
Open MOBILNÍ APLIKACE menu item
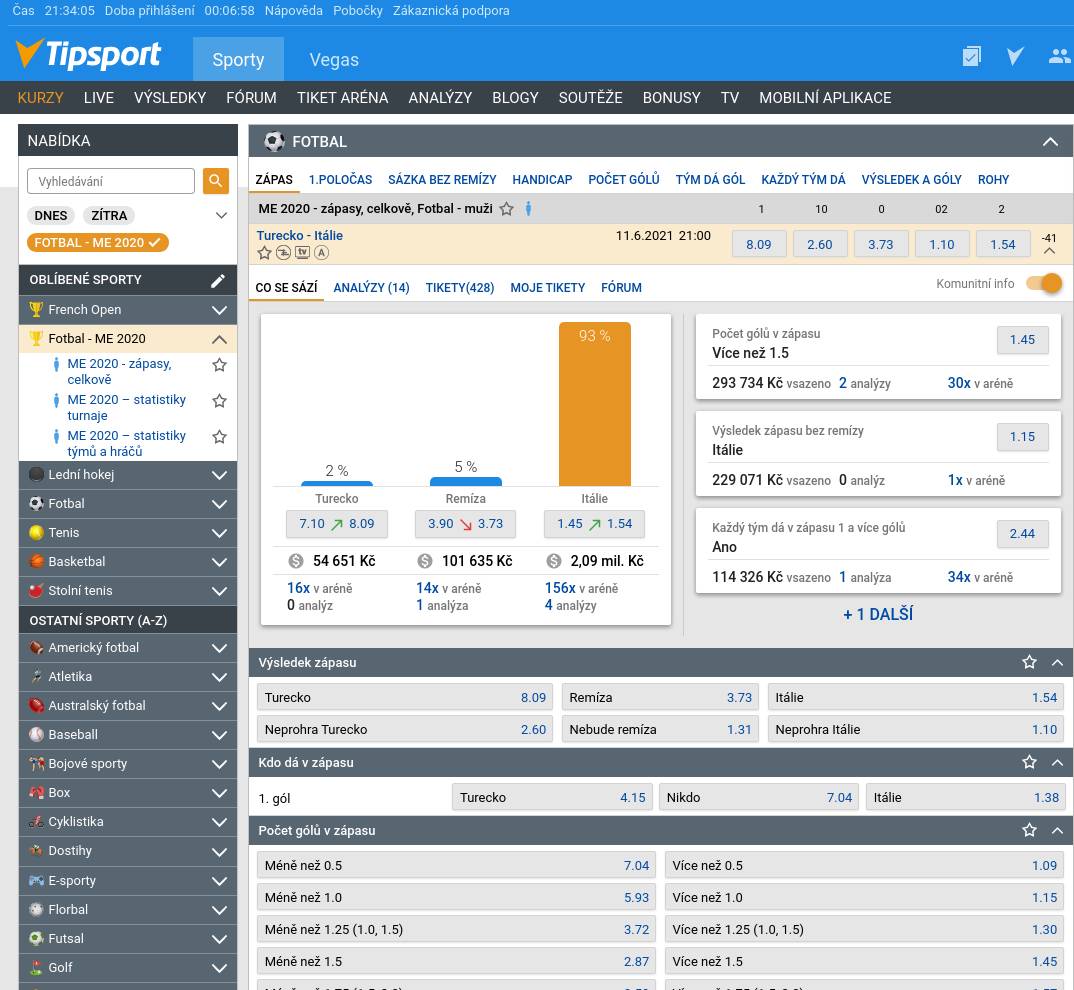825,98
